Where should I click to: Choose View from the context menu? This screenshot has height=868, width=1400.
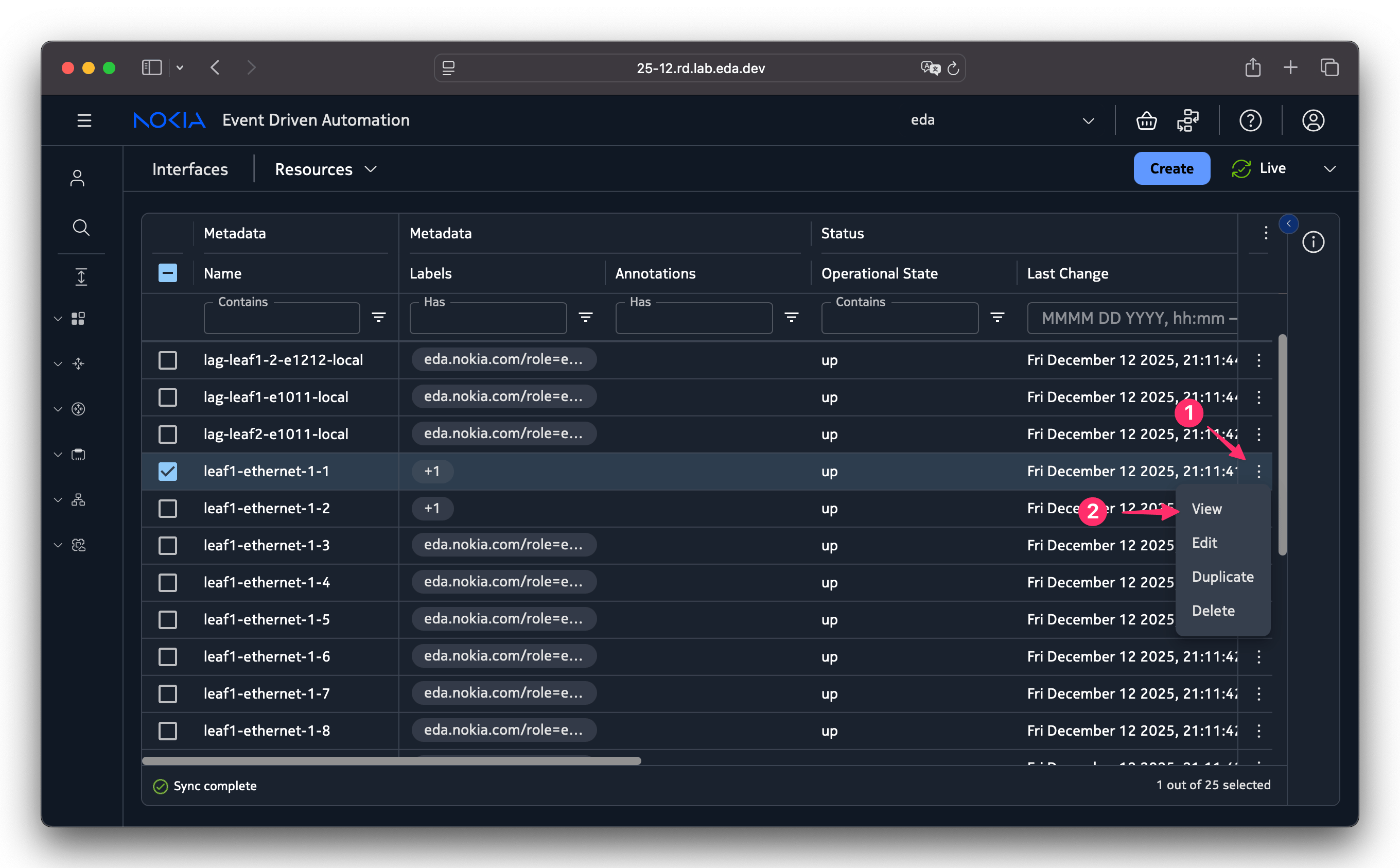1206,509
